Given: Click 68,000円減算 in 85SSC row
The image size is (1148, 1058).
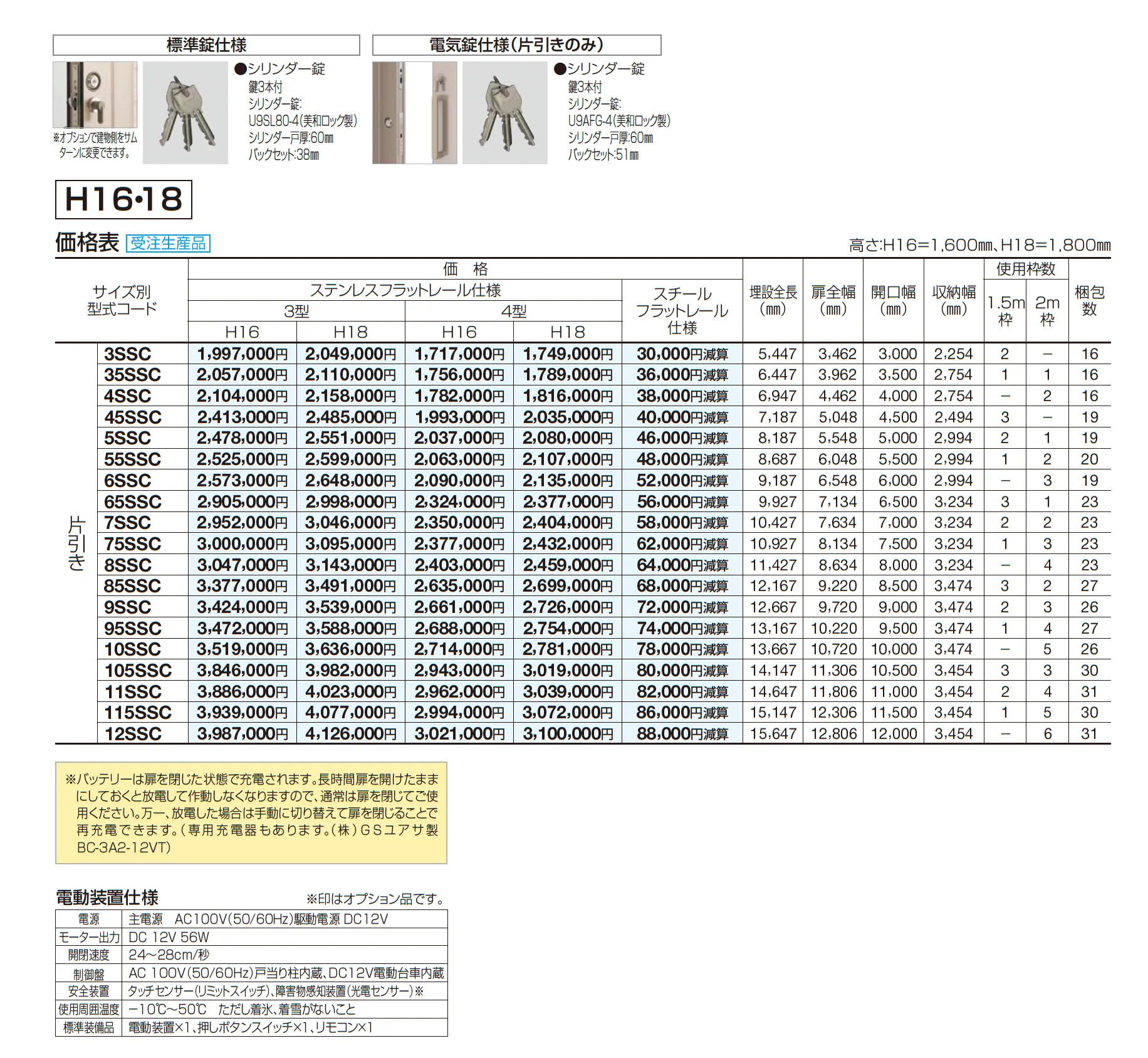Looking at the screenshot, I should point(682,586).
